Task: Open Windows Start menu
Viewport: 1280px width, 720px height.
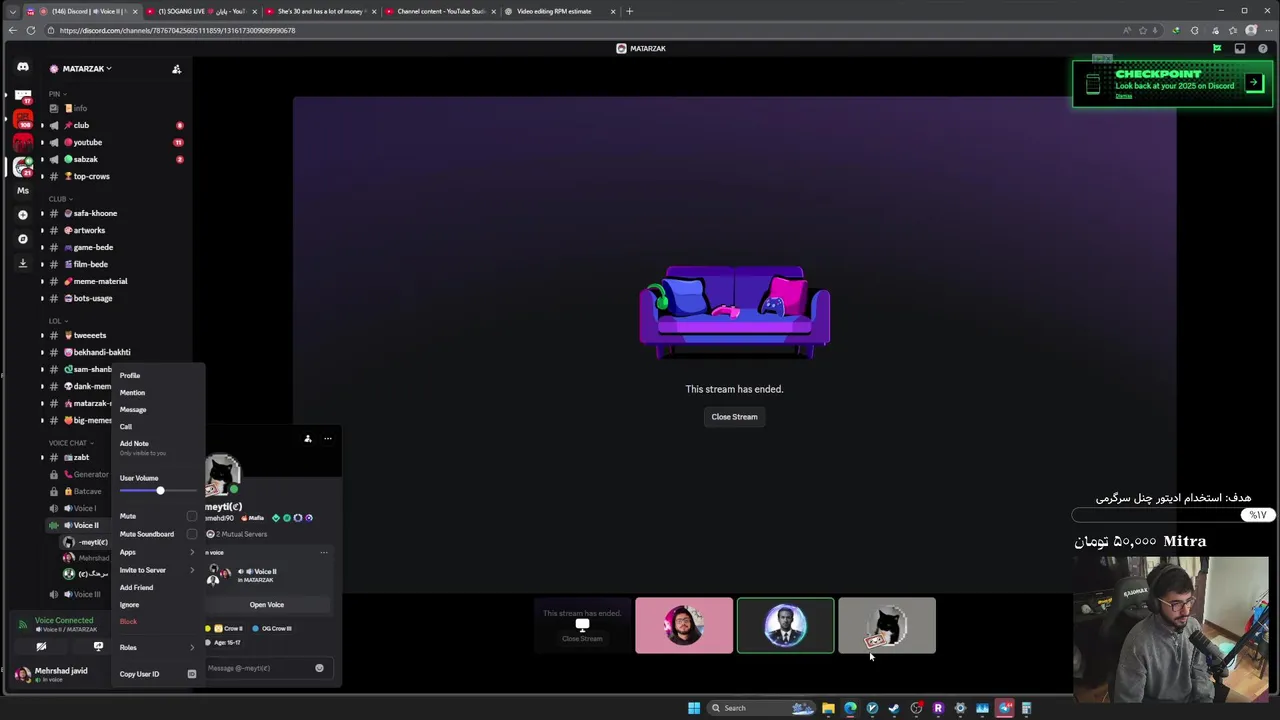Action: click(694, 708)
